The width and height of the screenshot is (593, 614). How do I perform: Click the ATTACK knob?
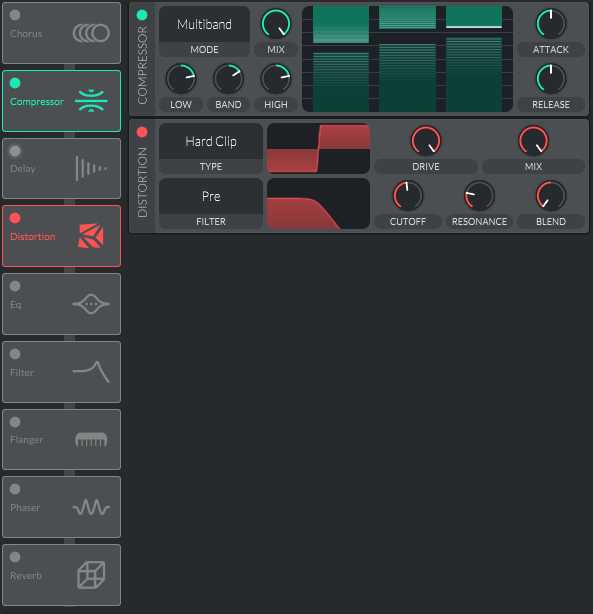tap(551, 24)
